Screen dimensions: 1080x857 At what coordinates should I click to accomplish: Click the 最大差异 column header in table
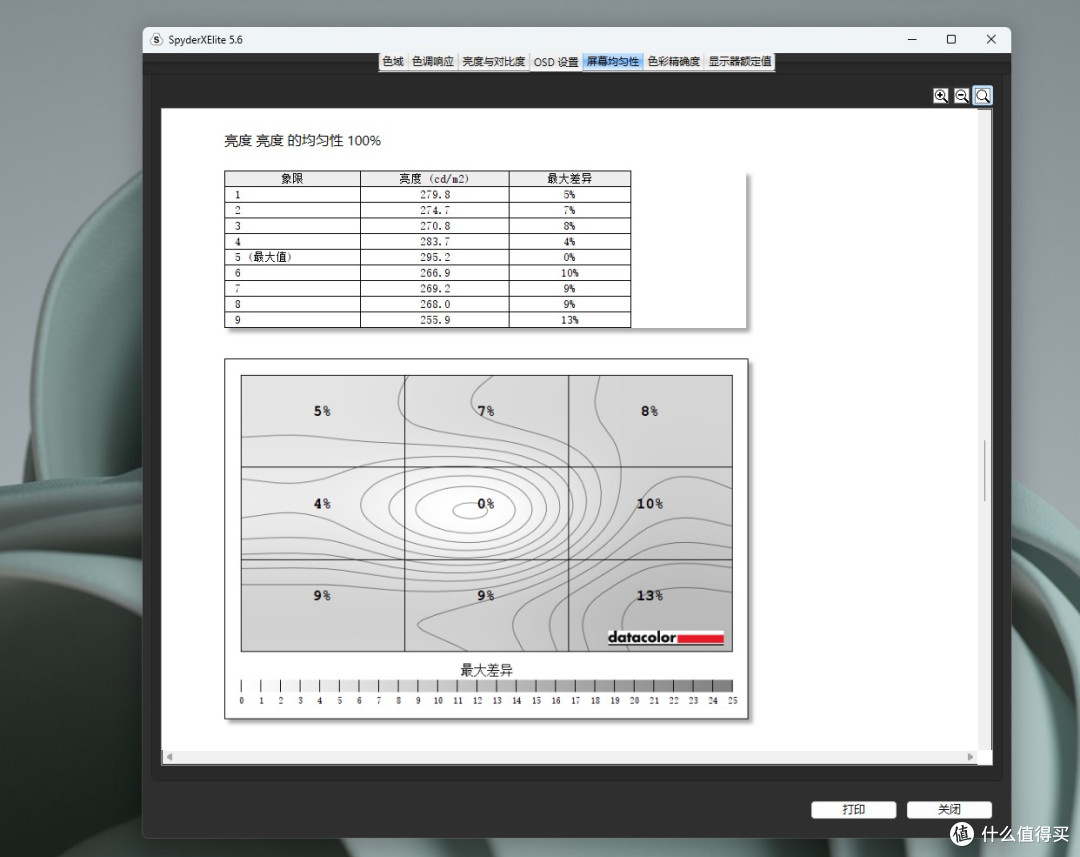570,178
